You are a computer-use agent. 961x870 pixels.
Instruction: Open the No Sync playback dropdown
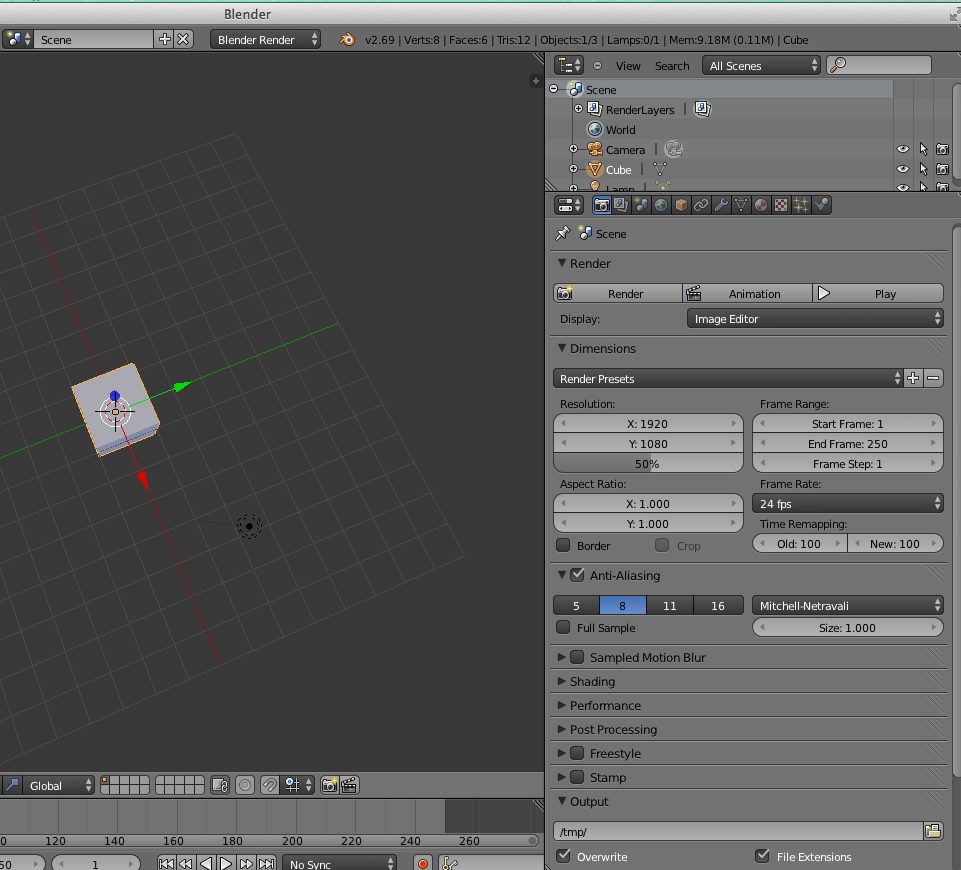click(x=340, y=863)
